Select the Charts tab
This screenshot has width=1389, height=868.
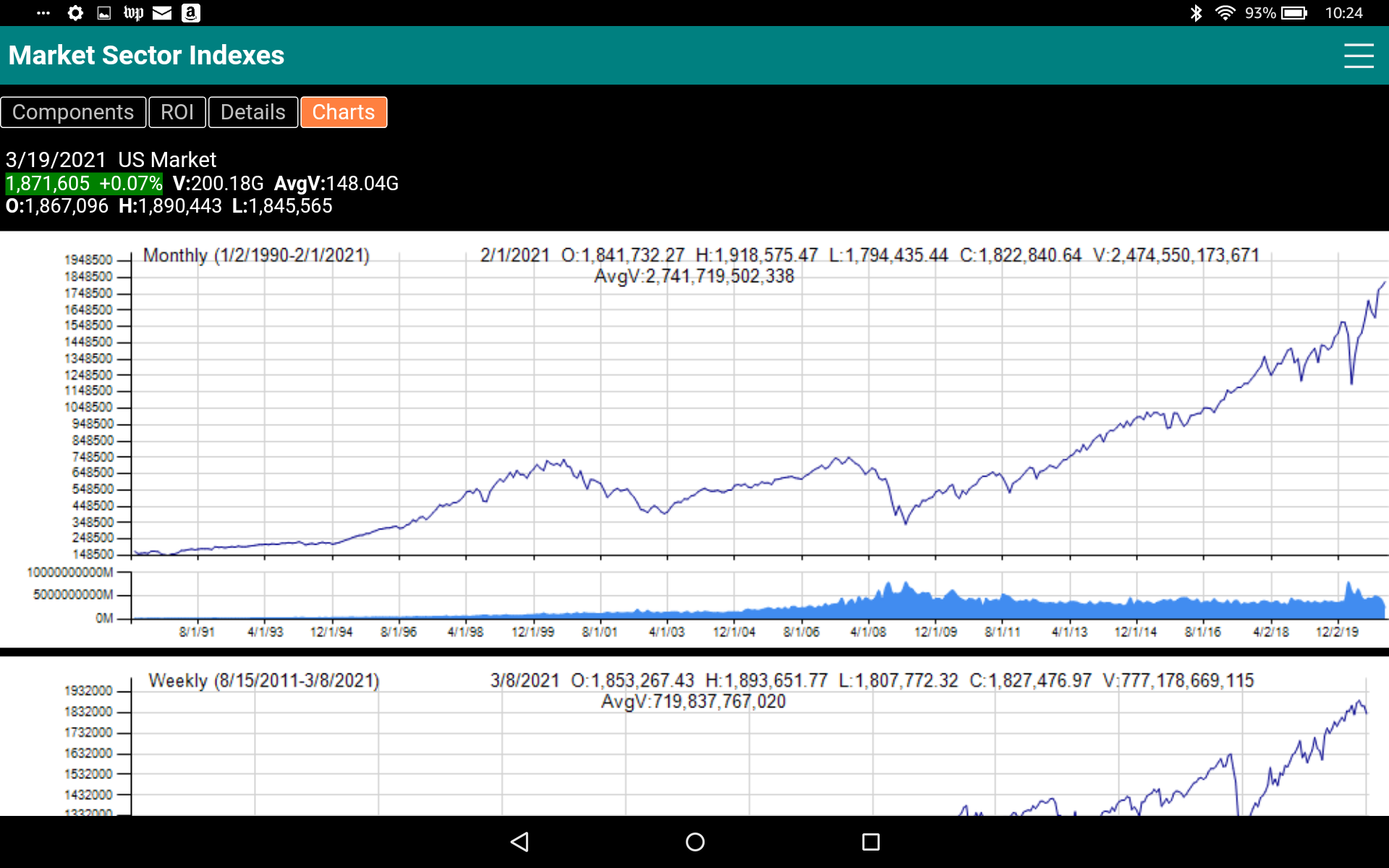click(344, 112)
